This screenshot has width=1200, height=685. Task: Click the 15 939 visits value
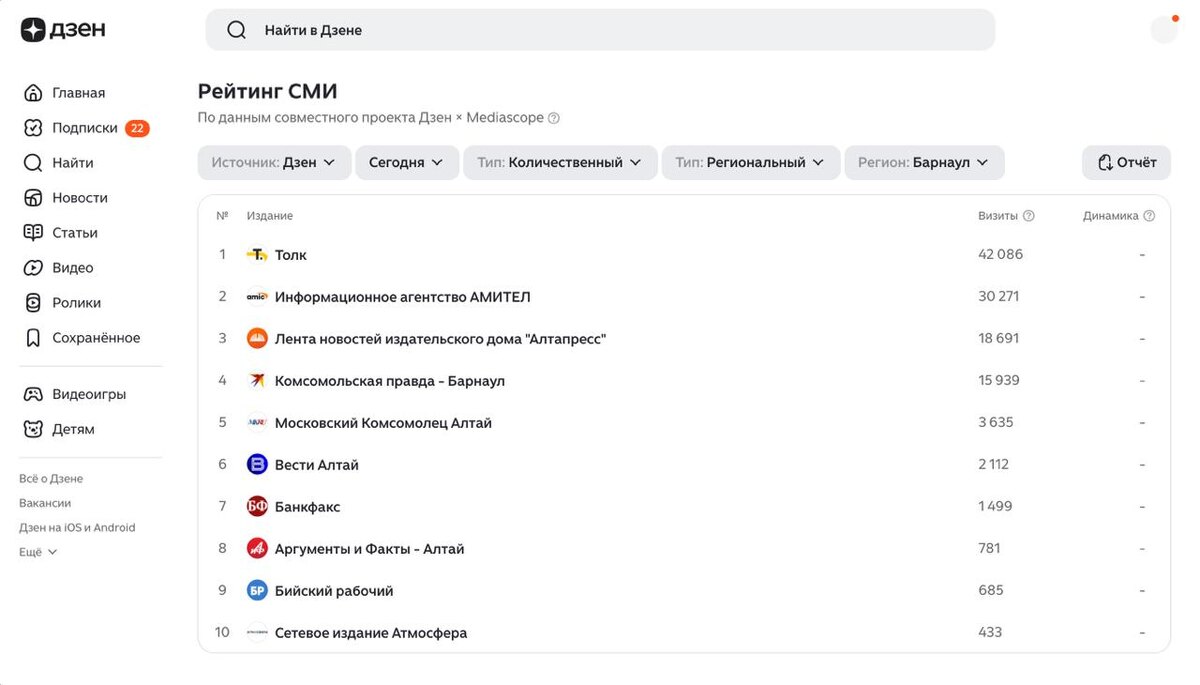999,380
